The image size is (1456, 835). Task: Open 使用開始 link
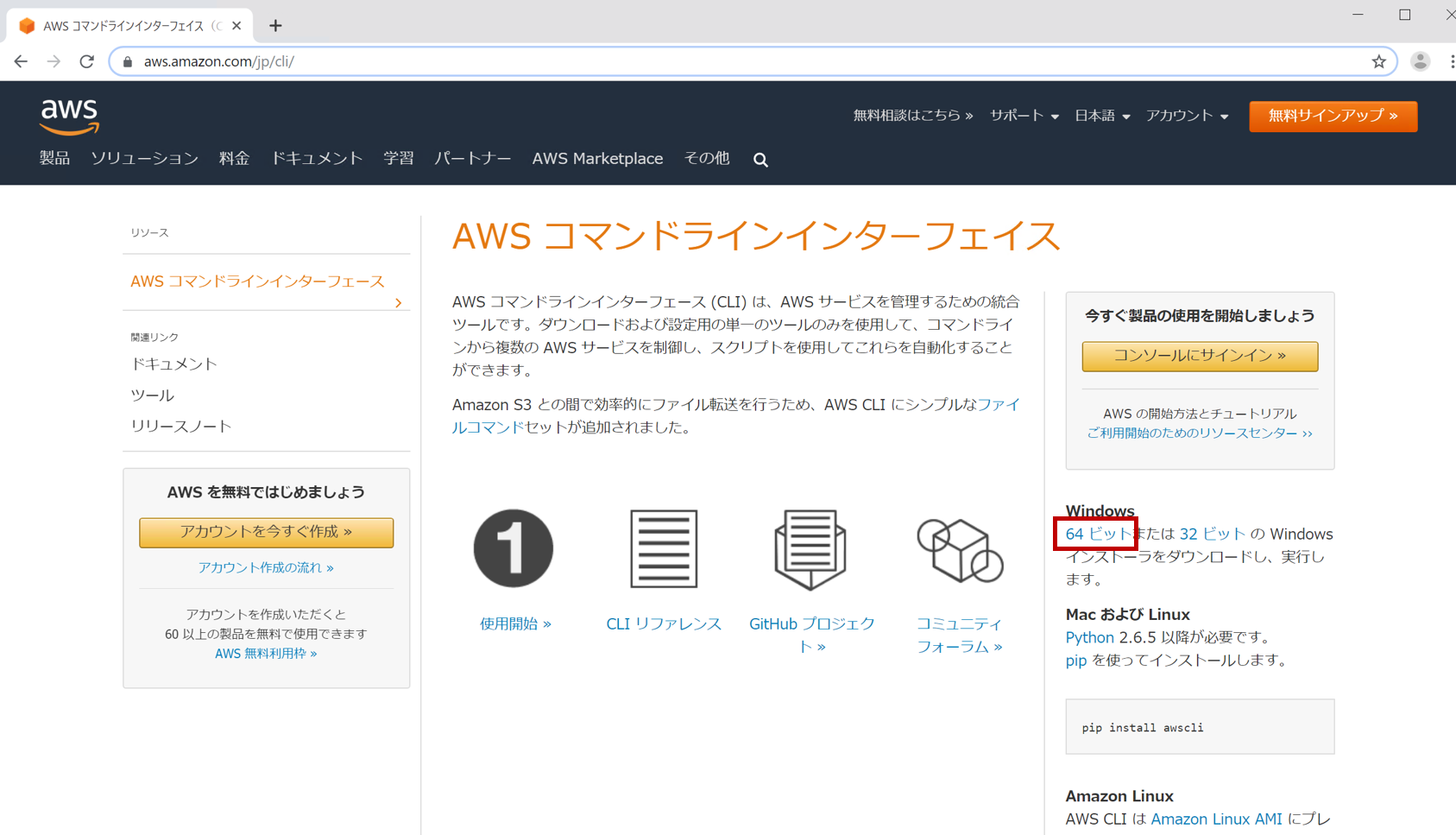(x=515, y=623)
